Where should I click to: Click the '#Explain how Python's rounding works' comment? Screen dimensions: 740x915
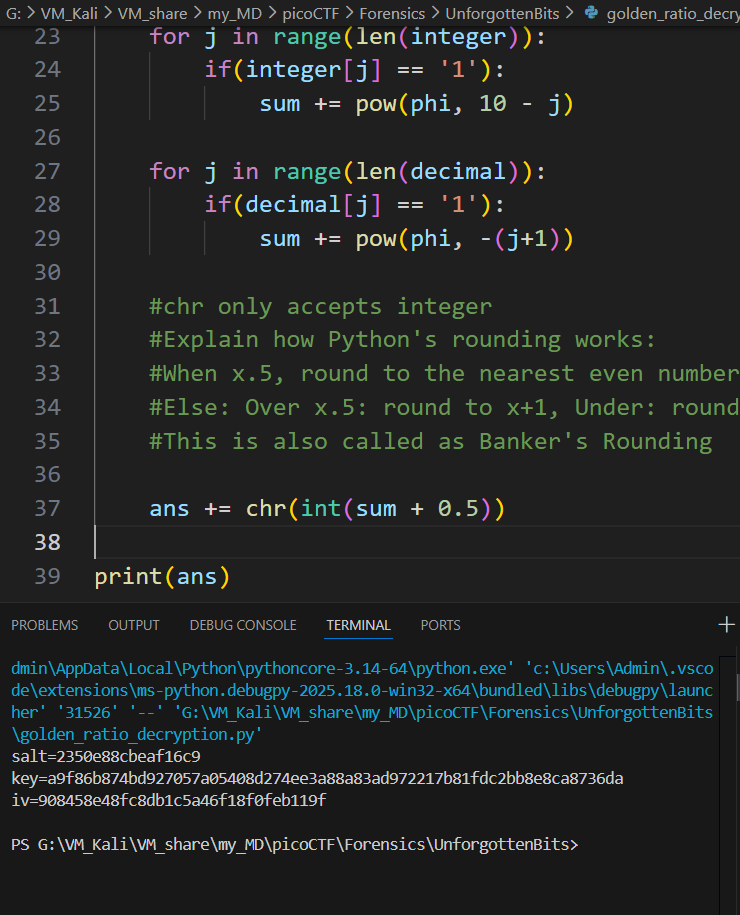pos(403,340)
